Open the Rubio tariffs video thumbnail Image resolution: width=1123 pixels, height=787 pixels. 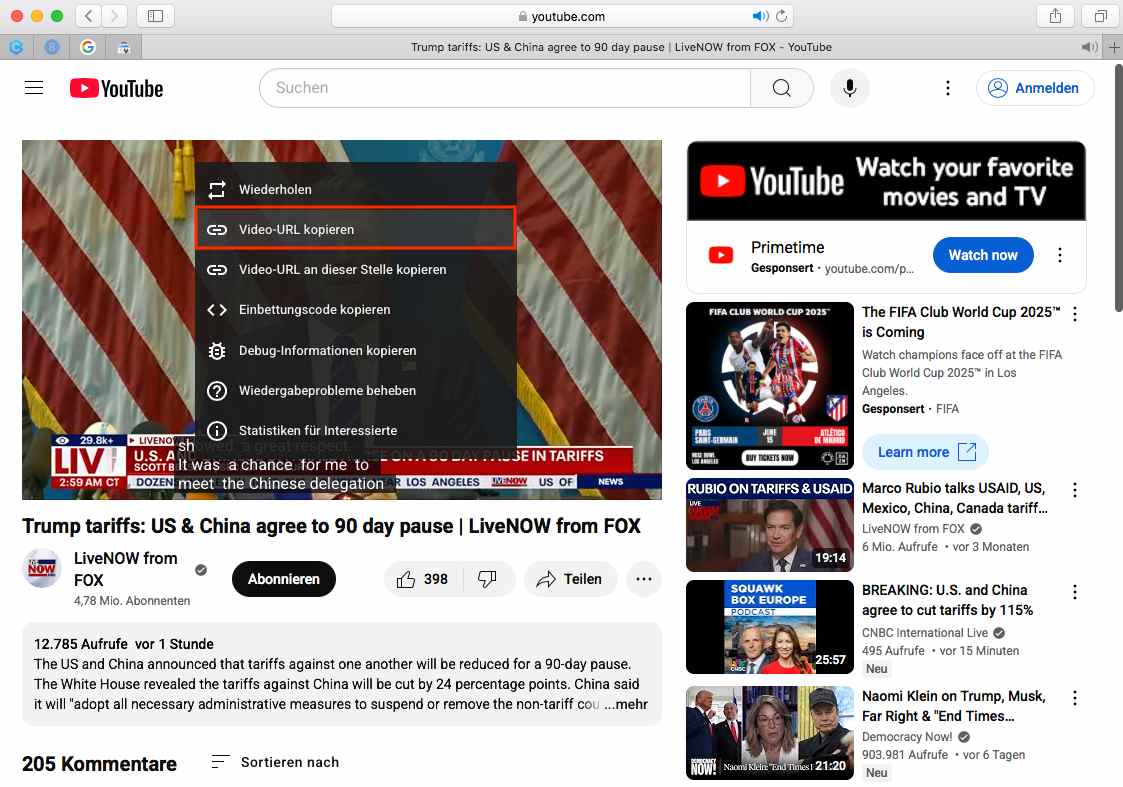tap(769, 527)
